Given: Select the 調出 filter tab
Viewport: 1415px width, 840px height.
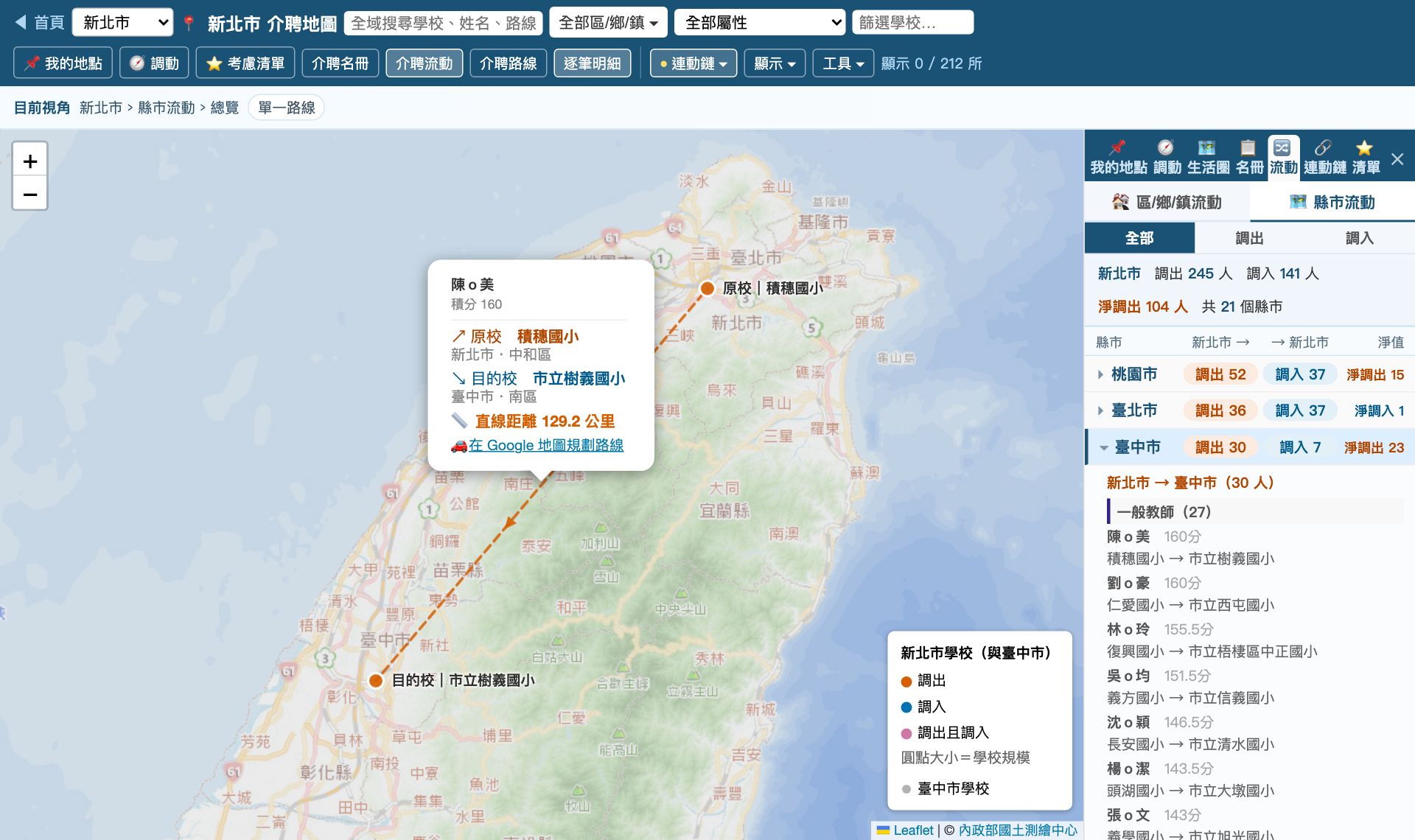Looking at the screenshot, I should click(x=1249, y=238).
